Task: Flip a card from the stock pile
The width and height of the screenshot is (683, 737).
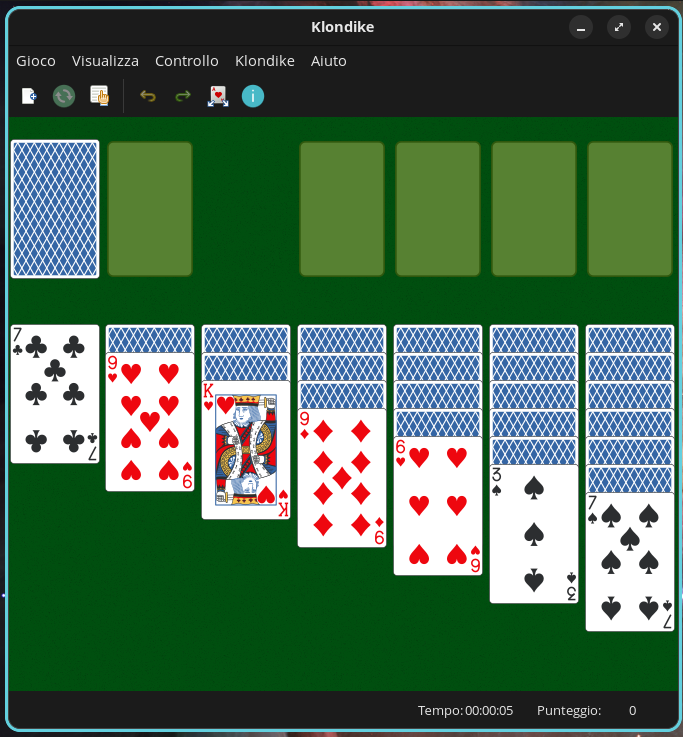Action: click(x=55, y=209)
